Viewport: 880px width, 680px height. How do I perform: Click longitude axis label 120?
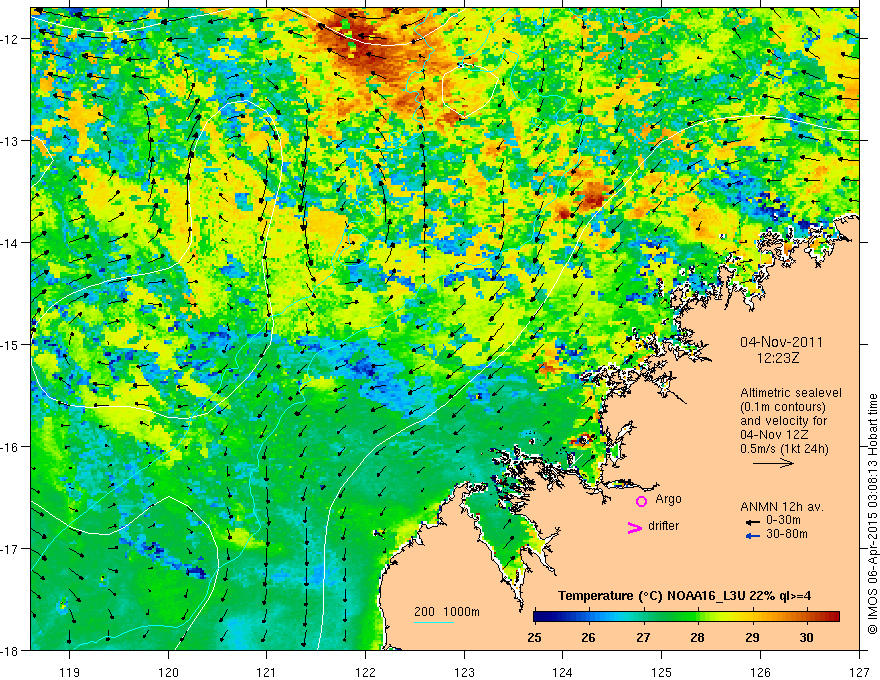tap(168, 672)
